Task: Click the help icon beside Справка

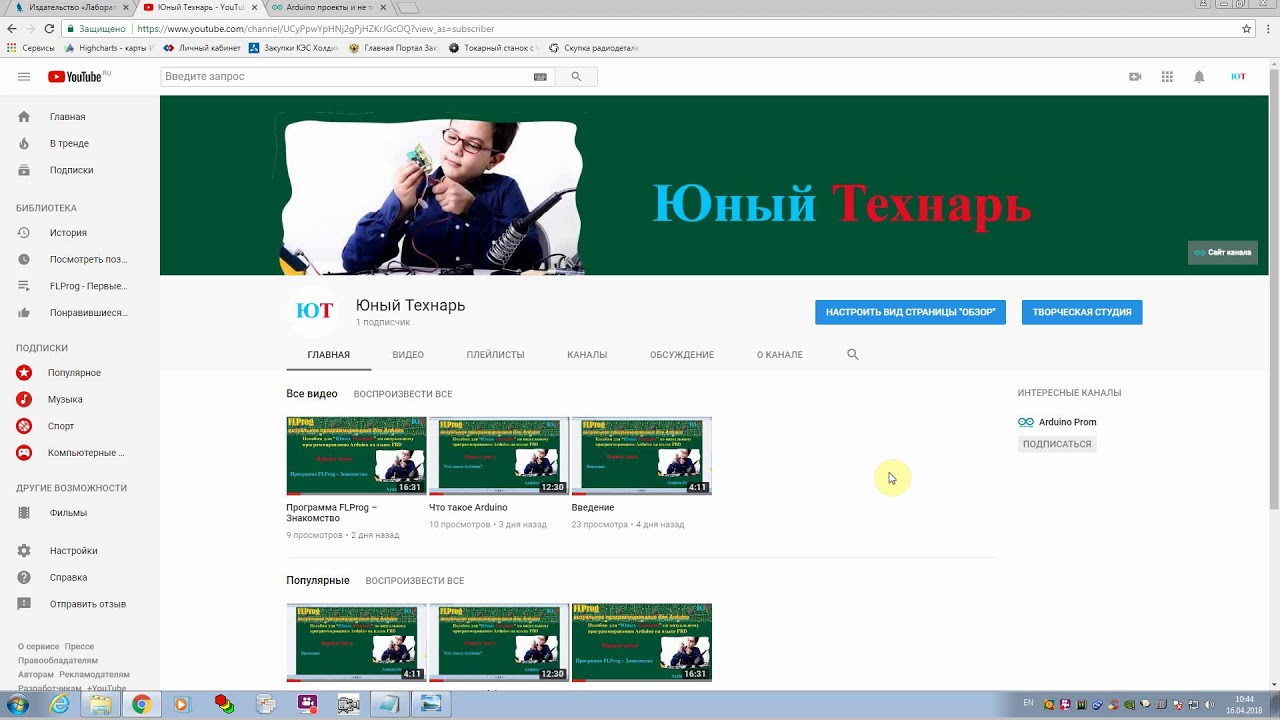Action: [x=24, y=577]
